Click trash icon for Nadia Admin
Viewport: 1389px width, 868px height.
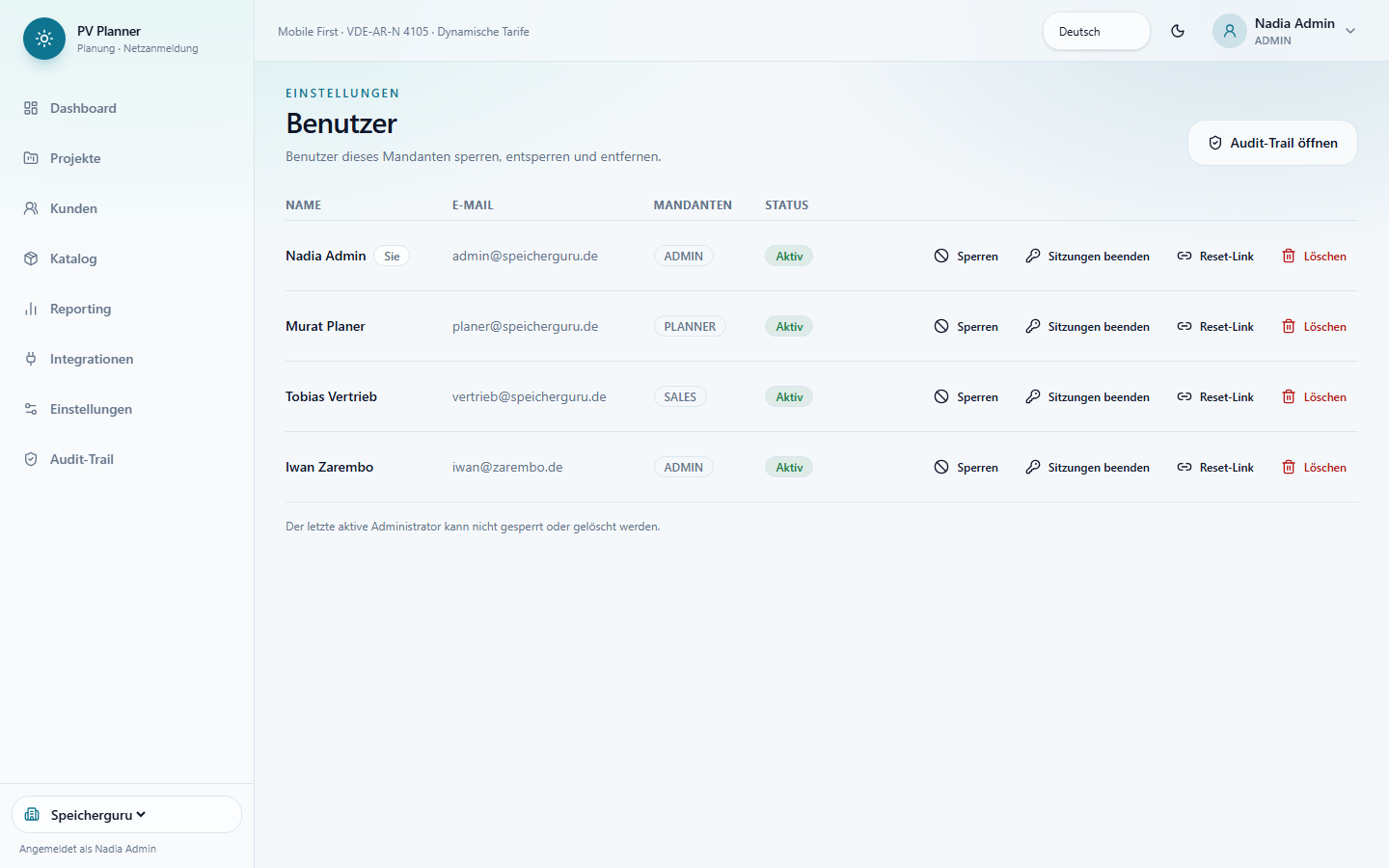tap(1289, 256)
